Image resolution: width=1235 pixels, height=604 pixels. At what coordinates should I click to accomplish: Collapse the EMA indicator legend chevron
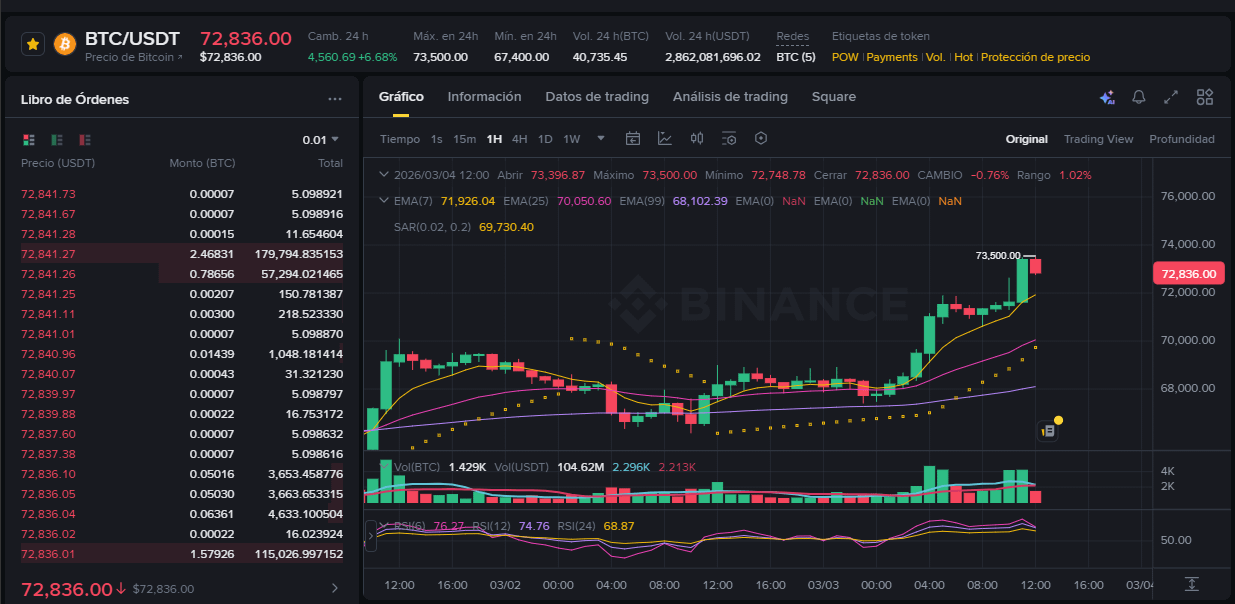pyautogui.click(x=384, y=200)
